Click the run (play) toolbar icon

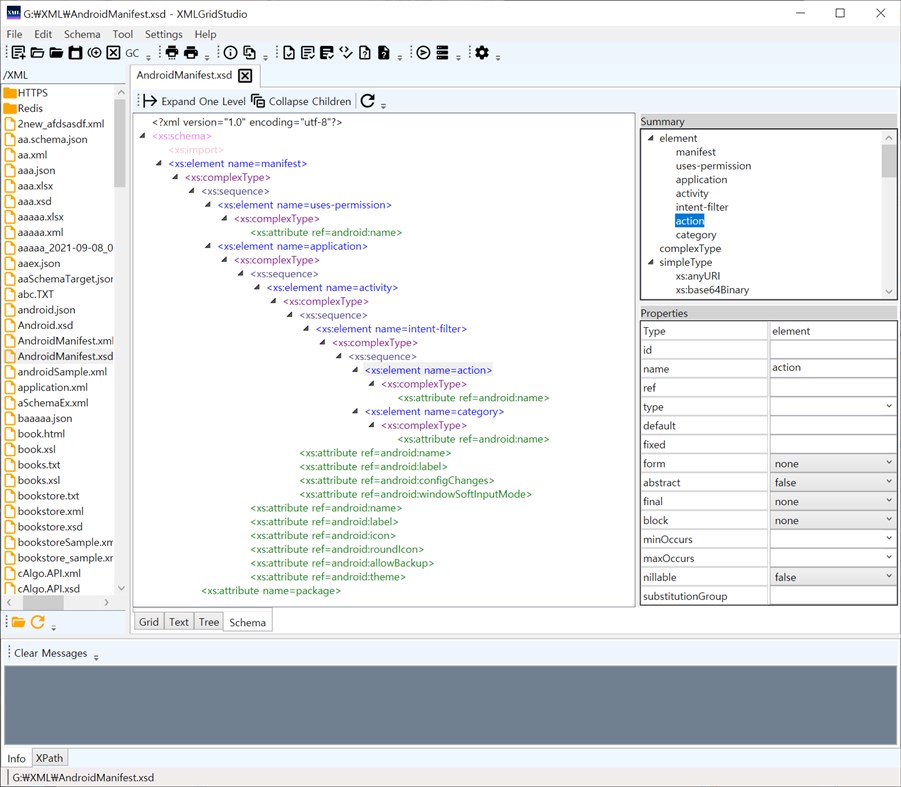(x=423, y=53)
